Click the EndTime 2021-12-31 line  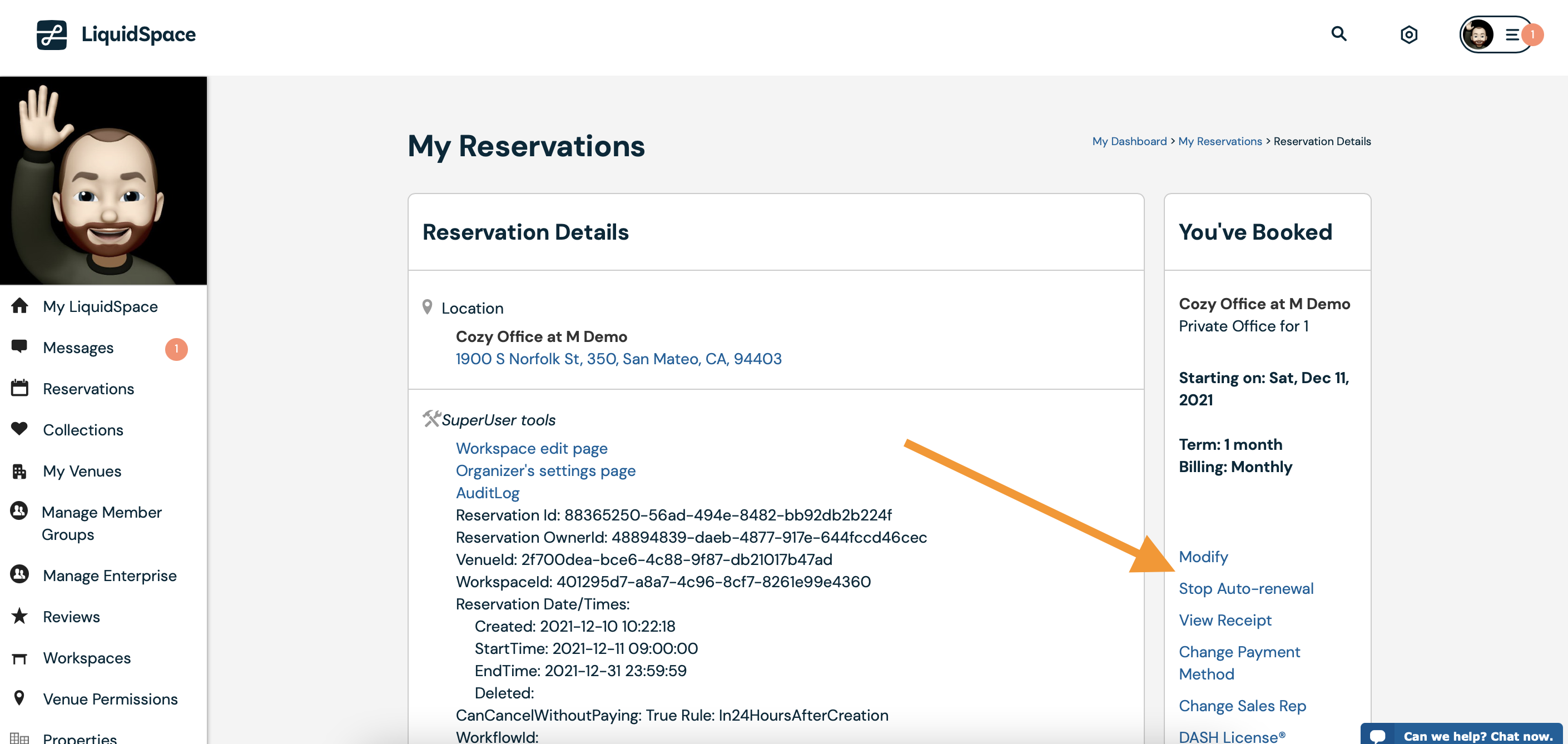580,671
